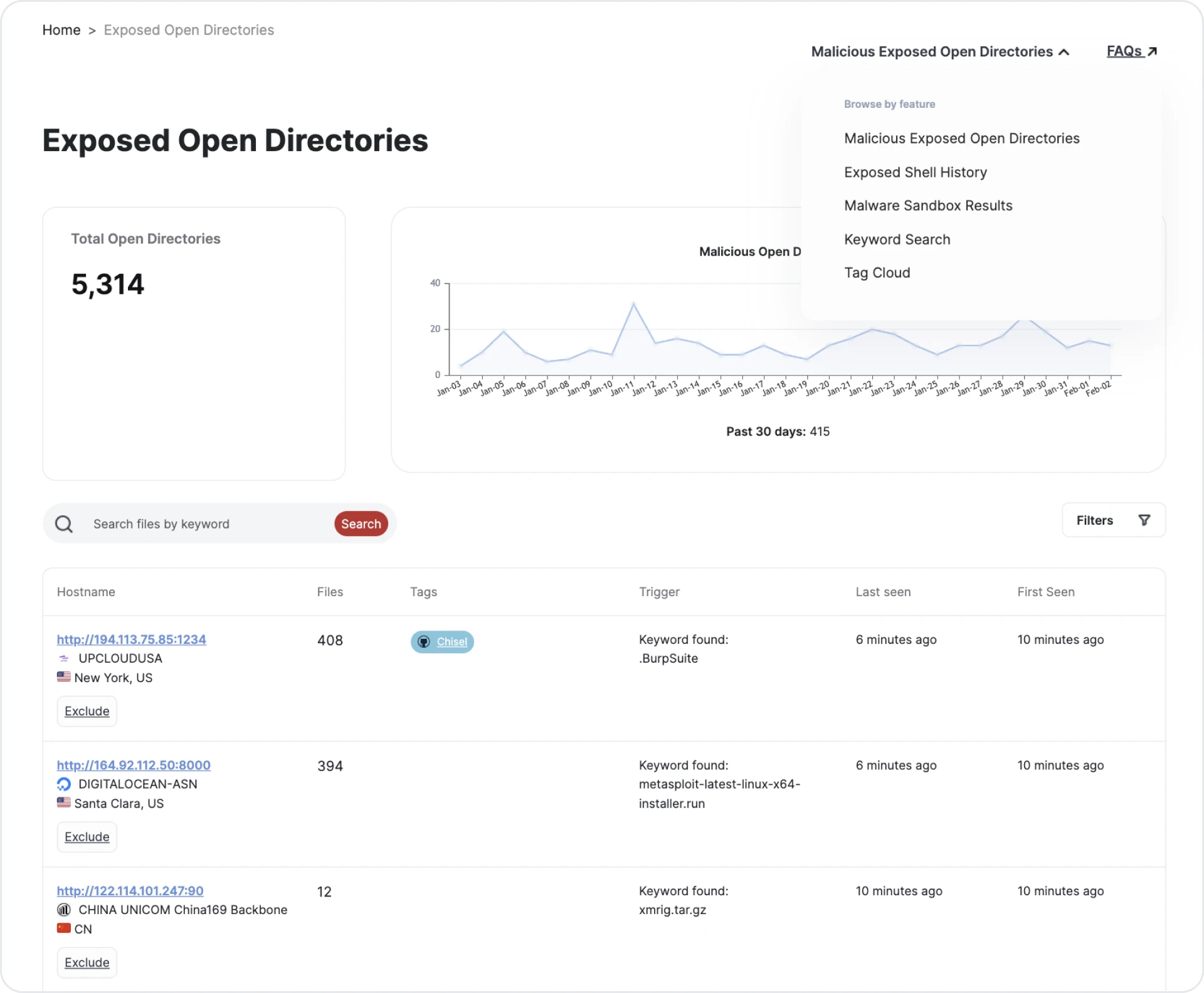Screen dimensions: 1204x993
Task: Click the UPCLOUDUSA provider logo icon
Action: tap(64, 658)
